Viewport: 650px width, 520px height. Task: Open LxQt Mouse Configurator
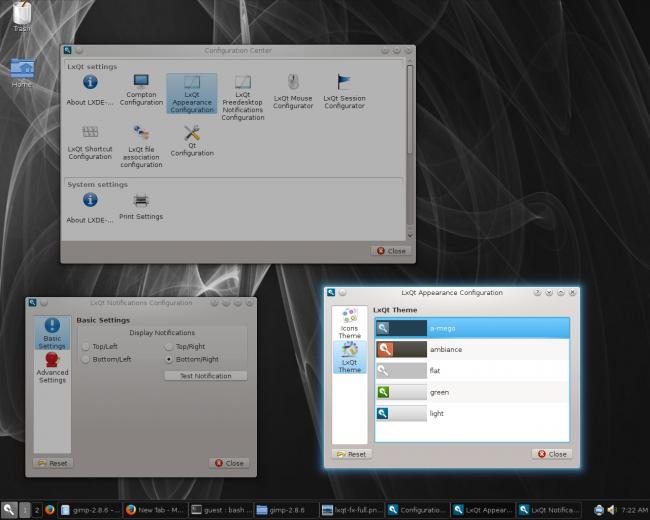point(293,91)
